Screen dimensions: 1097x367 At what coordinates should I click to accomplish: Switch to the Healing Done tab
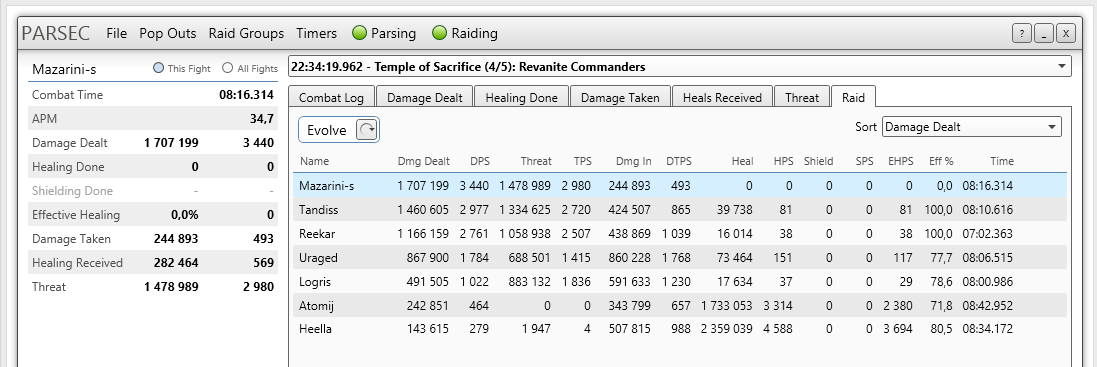(x=522, y=97)
